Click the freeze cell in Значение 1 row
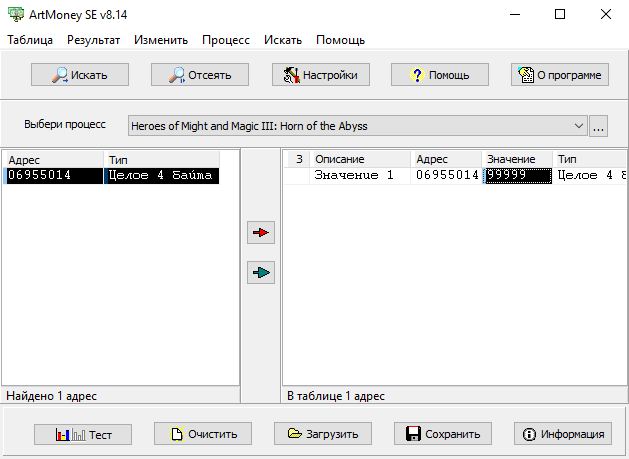The height and width of the screenshot is (459, 629). [297, 176]
